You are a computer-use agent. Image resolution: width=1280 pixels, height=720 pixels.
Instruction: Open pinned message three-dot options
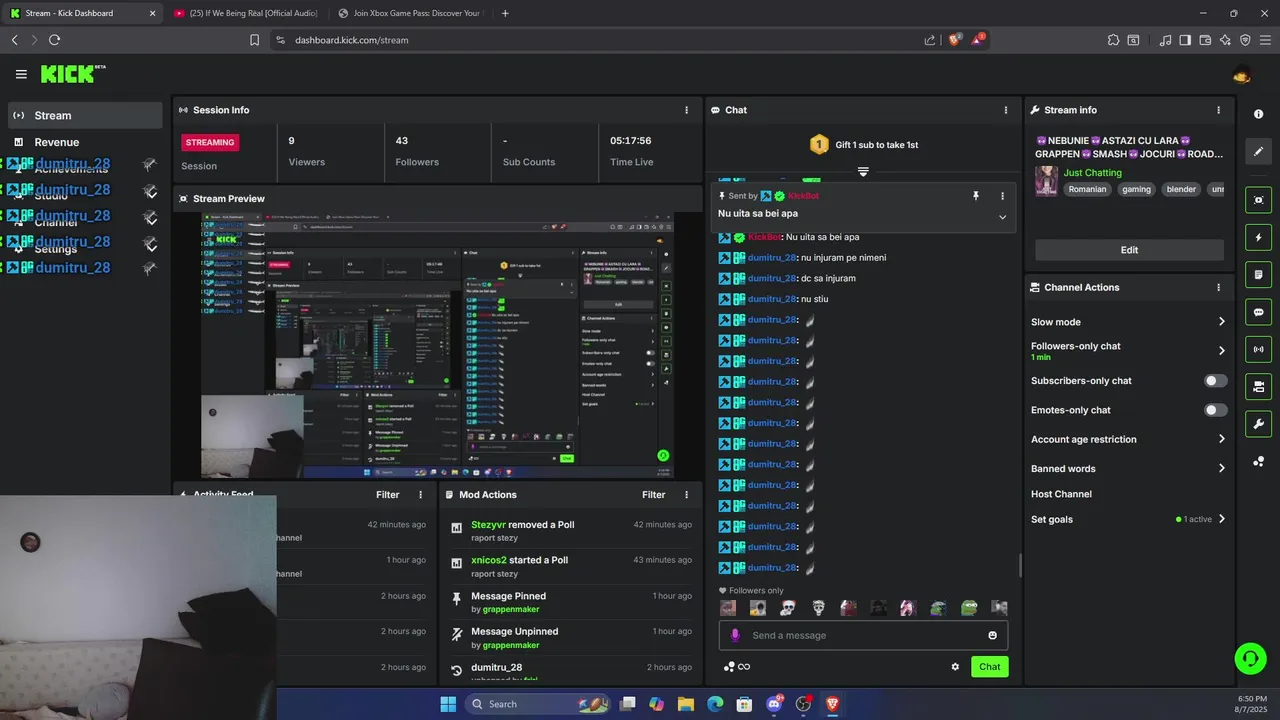pos(1002,196)
